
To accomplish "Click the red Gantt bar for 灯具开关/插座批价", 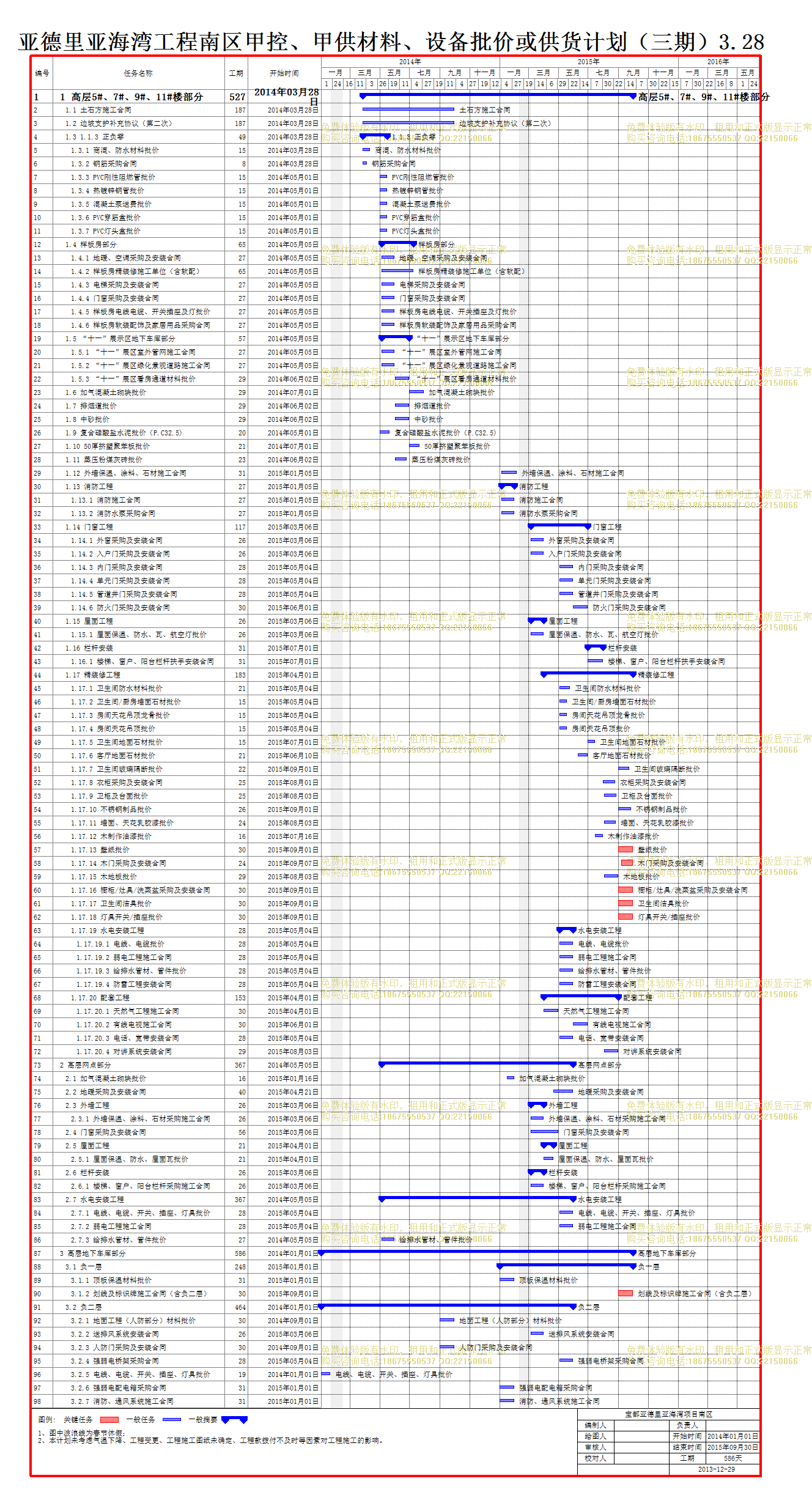I will (626, 917).
